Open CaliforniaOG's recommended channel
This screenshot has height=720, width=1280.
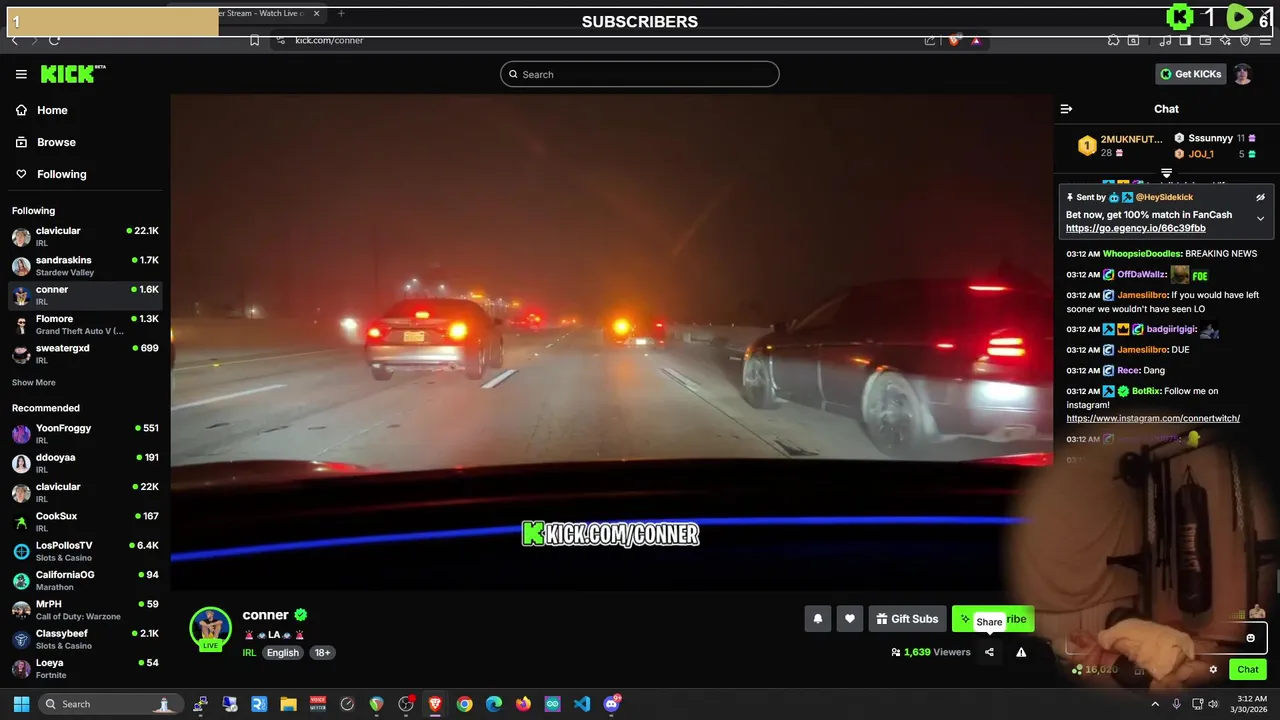point(85,580)
